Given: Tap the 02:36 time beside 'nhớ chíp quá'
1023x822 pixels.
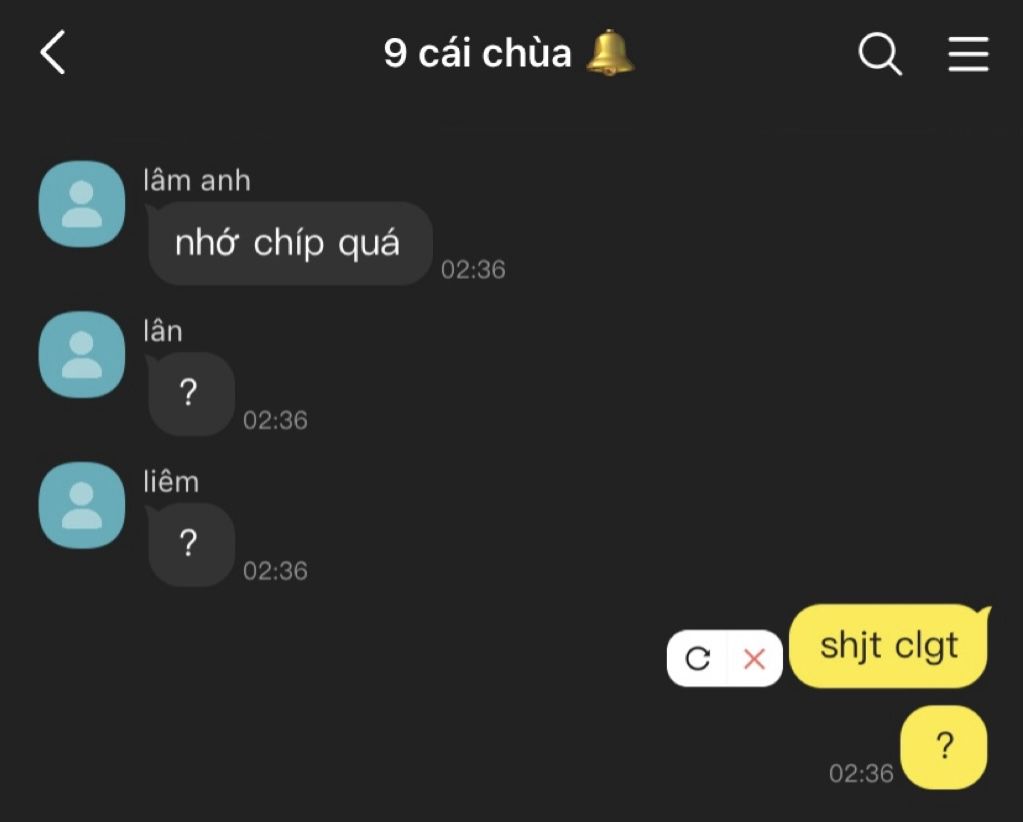Looking at the screenshot, I should click(x=473, y=269).
